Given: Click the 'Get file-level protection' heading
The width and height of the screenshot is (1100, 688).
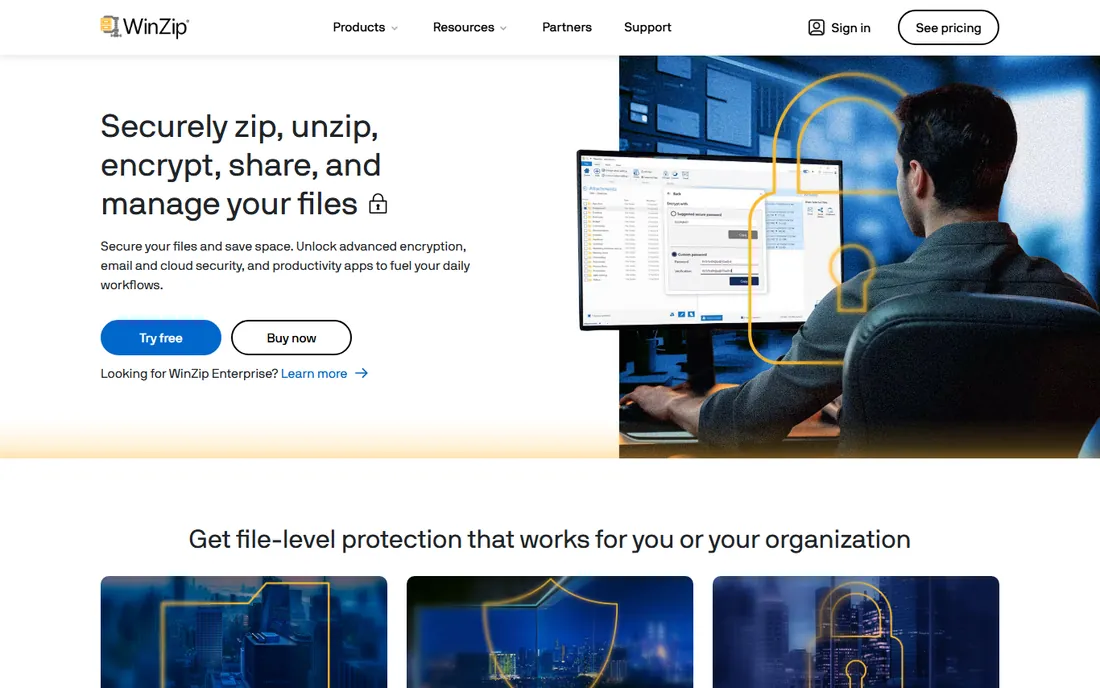Looking at the screenshot, I should pyautogui.click(x=549, y=539).
